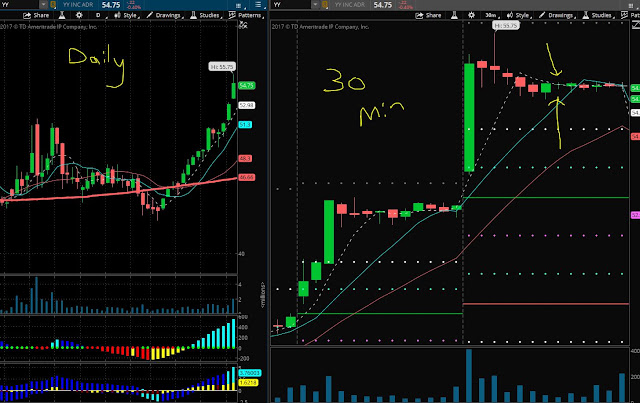The image size is (640, 403).
Task: Click the red 48.3 price label on daily axis
Action: tap(245, 158)
